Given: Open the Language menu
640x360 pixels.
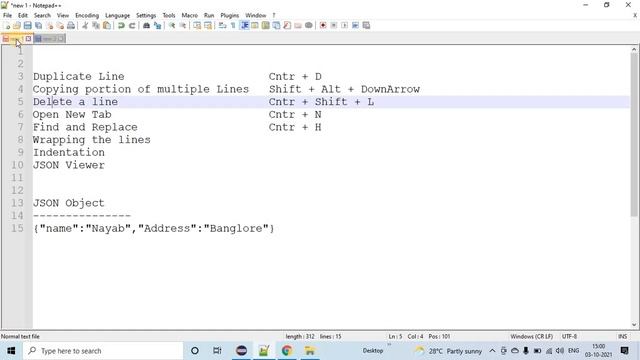Looking at the screenshot, I should [118, 15].
